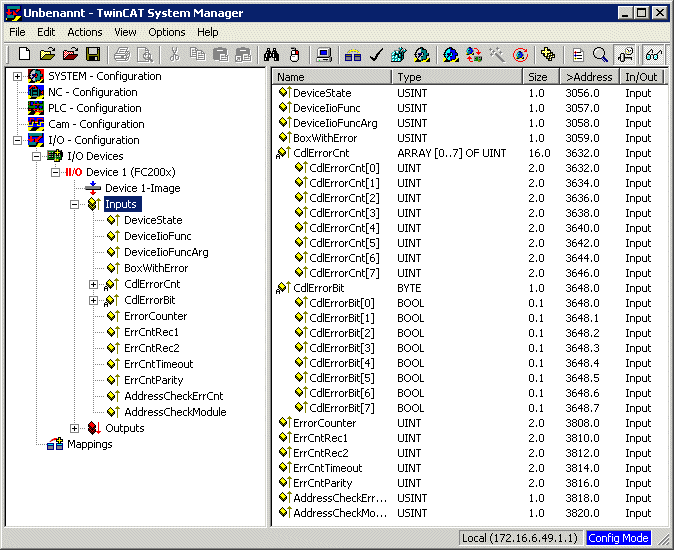The image size is (674, 550).
Task: Select CdlErrorBit[5] row in list
Action: [469, 378]
